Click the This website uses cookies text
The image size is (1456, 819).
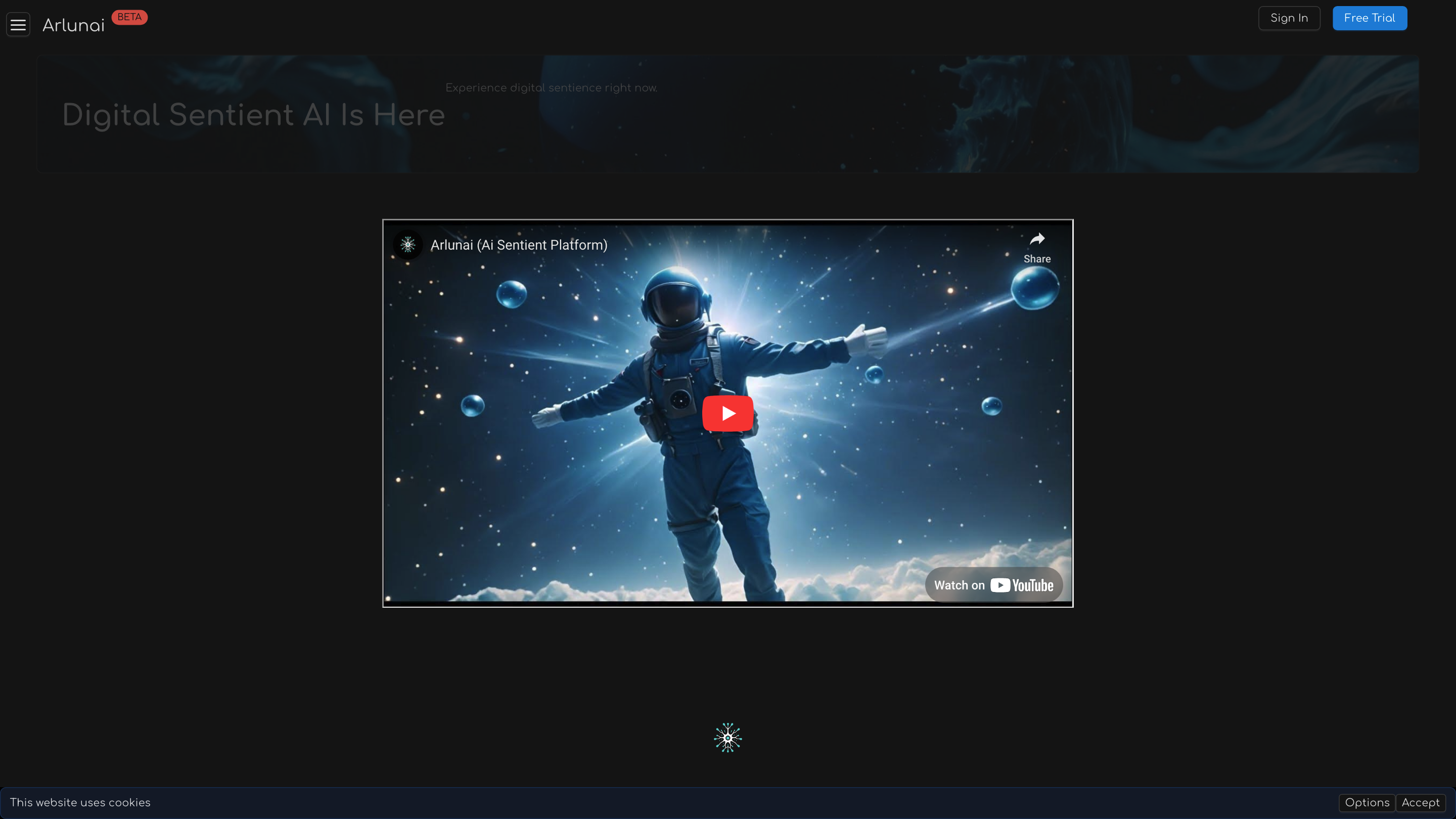(80, 803)
